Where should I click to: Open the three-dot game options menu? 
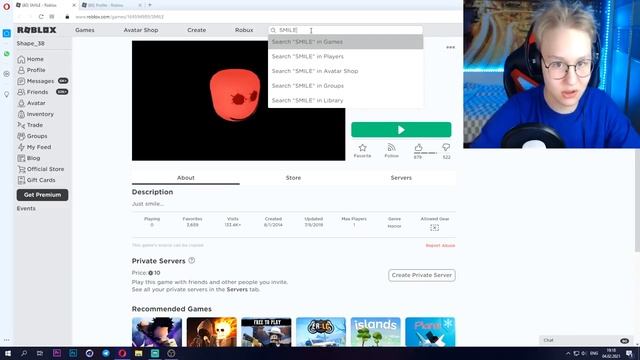coord(450,47)
